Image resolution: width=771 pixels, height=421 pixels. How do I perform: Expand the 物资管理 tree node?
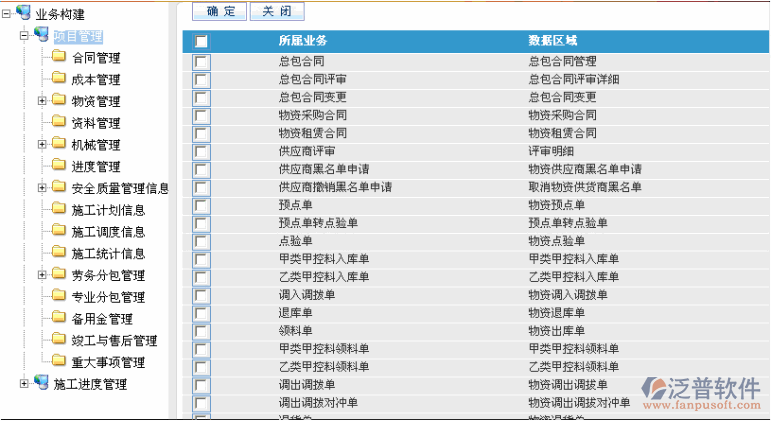pyautogui.click(x=42, y=101)
